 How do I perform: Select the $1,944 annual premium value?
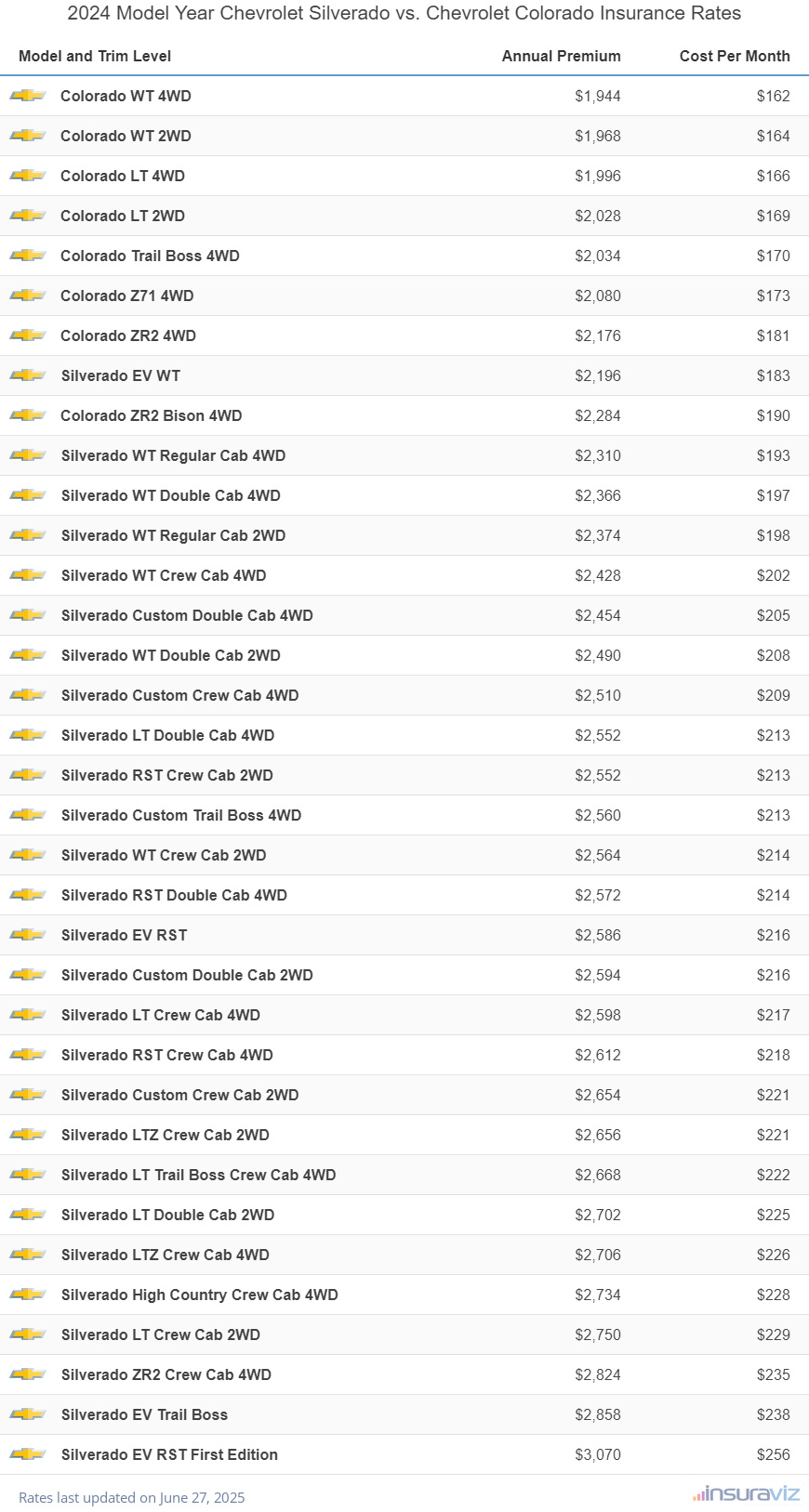[598, 96]
